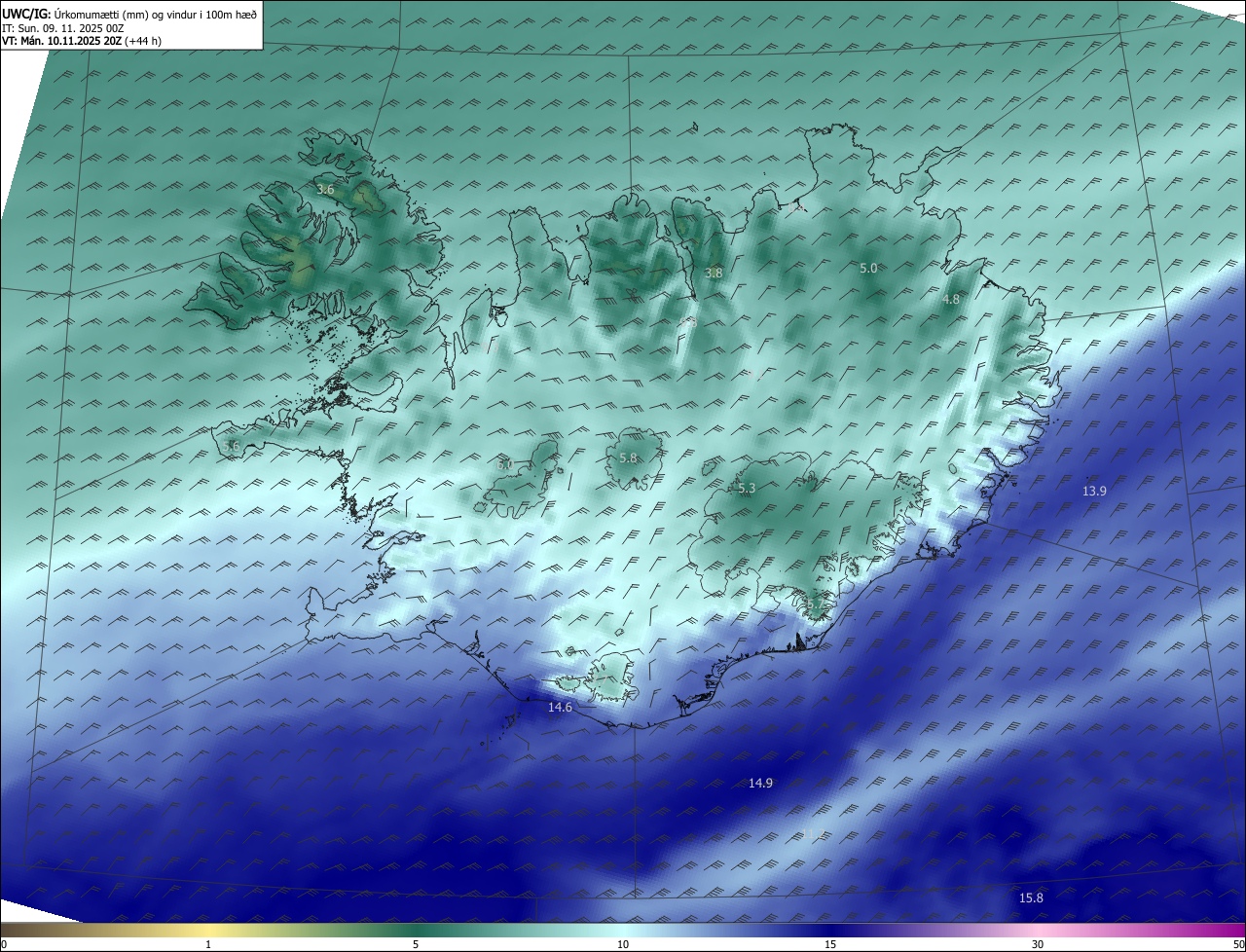
Task: Click the 15.8 value label in the far southeast
Action: coord(1031,898)
